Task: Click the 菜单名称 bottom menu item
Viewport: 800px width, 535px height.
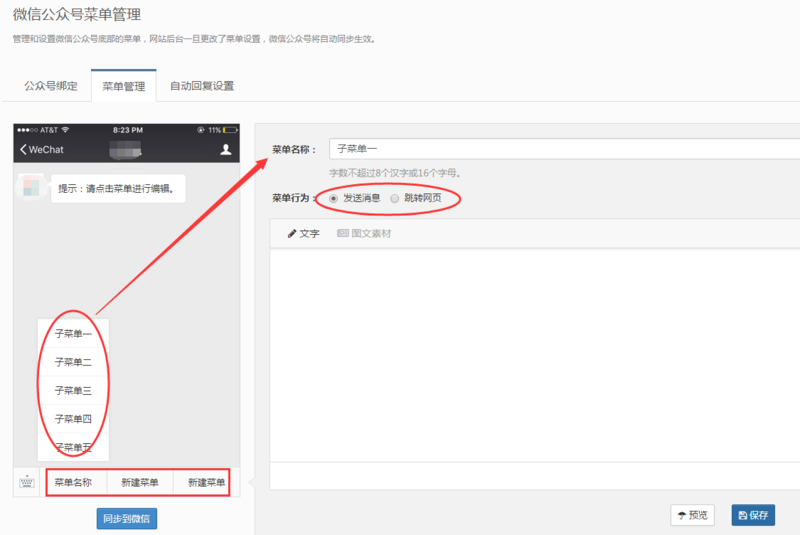Action: pos(73,482)
